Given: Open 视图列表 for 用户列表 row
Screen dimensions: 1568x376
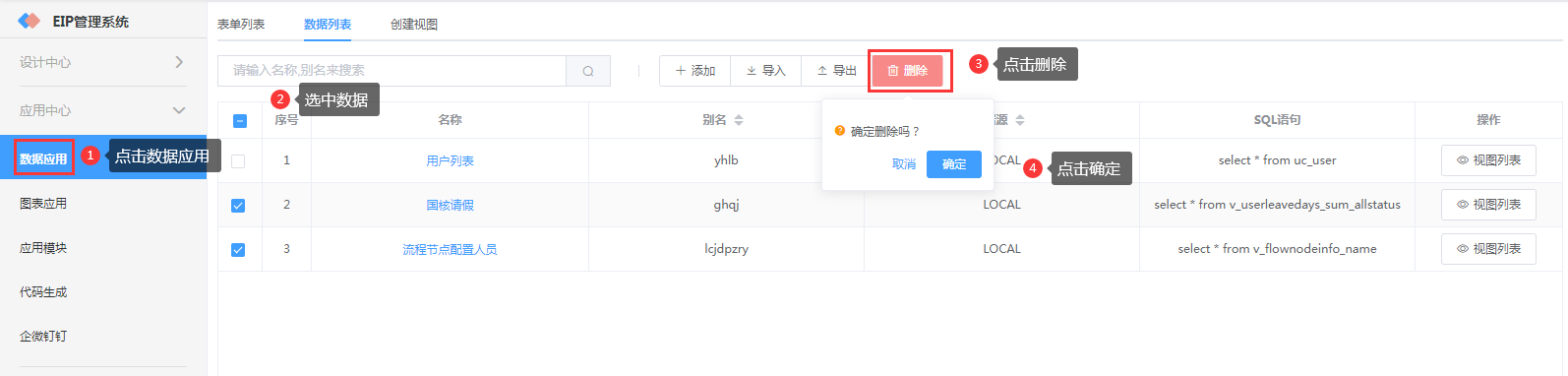Looking at the screenshot, I should tap(1488, 160).
